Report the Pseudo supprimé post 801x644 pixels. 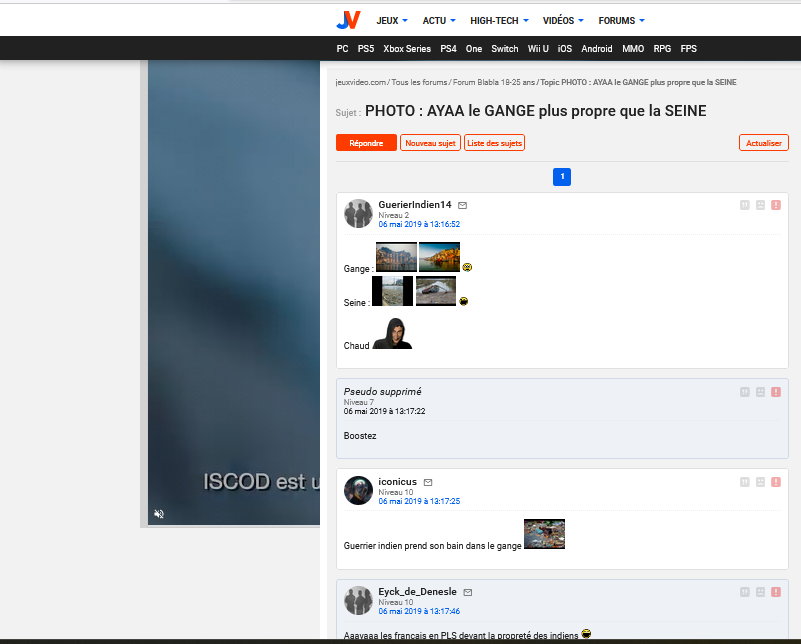coord(776,392)
